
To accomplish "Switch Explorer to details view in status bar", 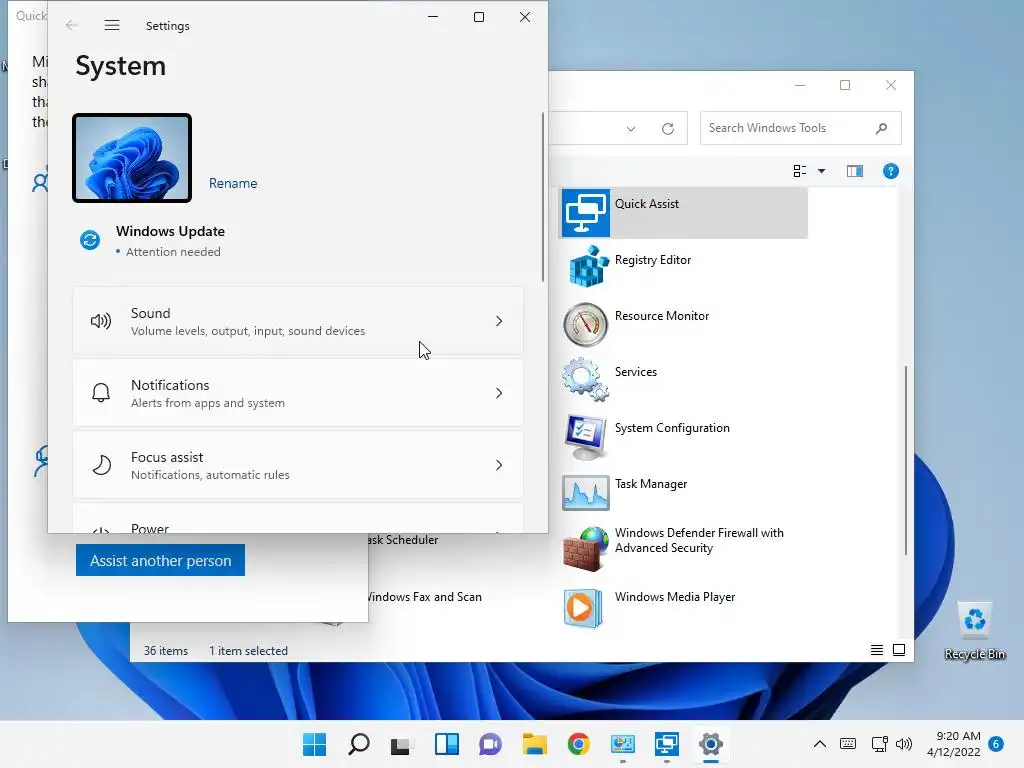I will pos(876,650).
